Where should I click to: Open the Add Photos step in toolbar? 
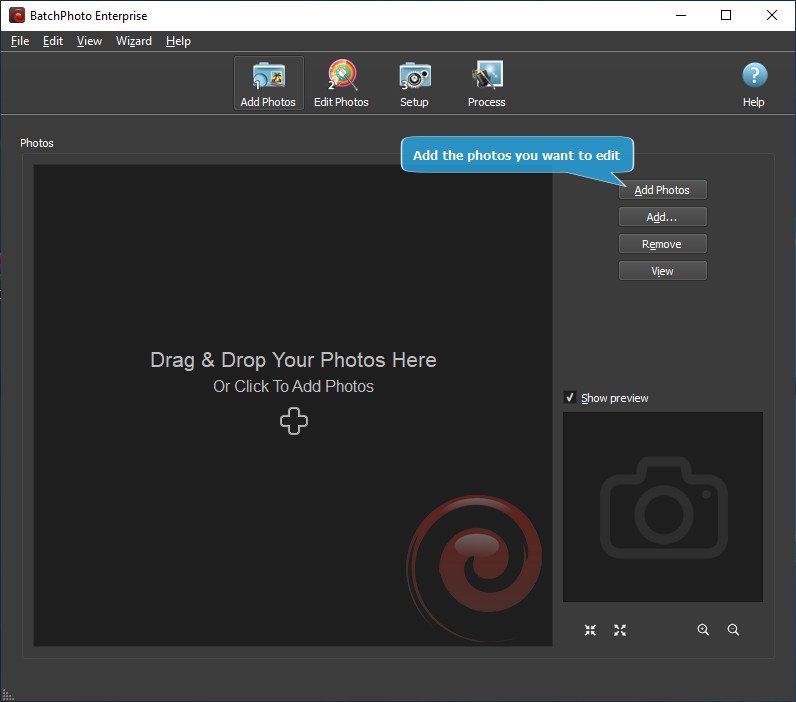click(x=269, y=83)
